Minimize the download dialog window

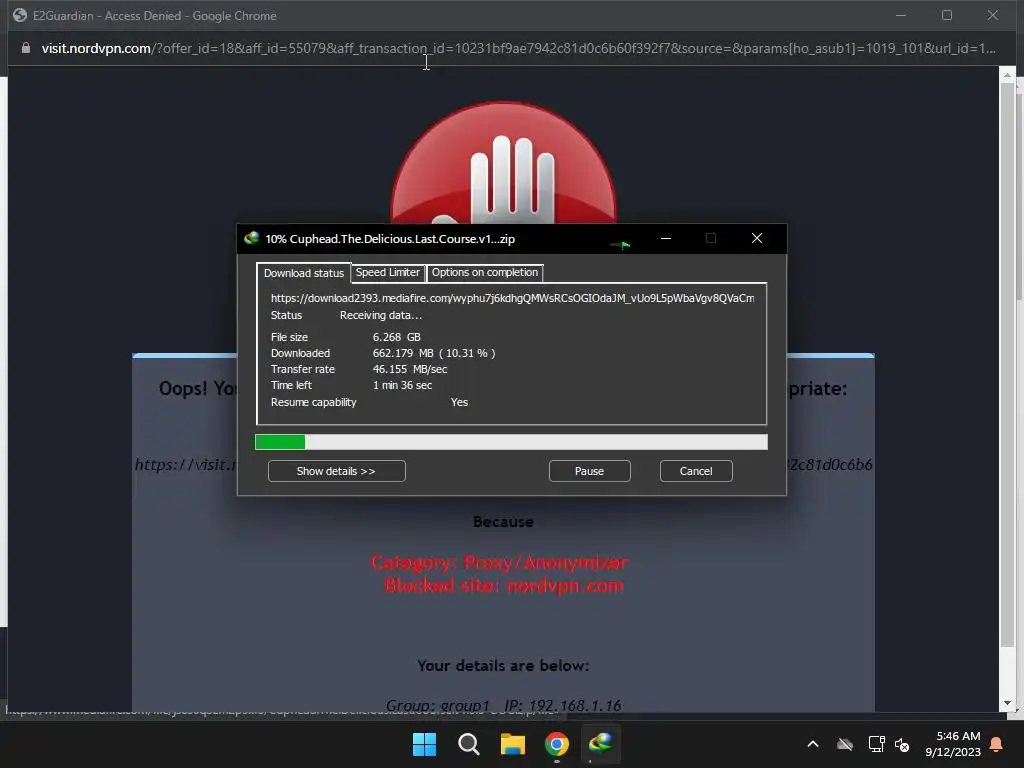pyautogui.click(x=665, y=238)
